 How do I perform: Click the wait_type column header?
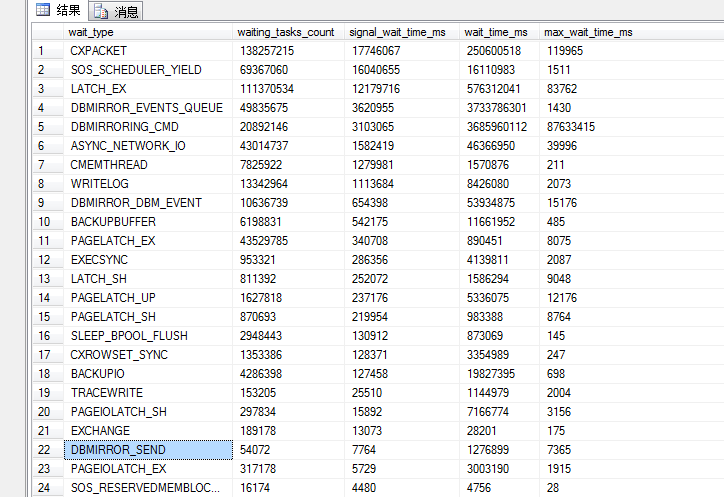tap(147, 32)
